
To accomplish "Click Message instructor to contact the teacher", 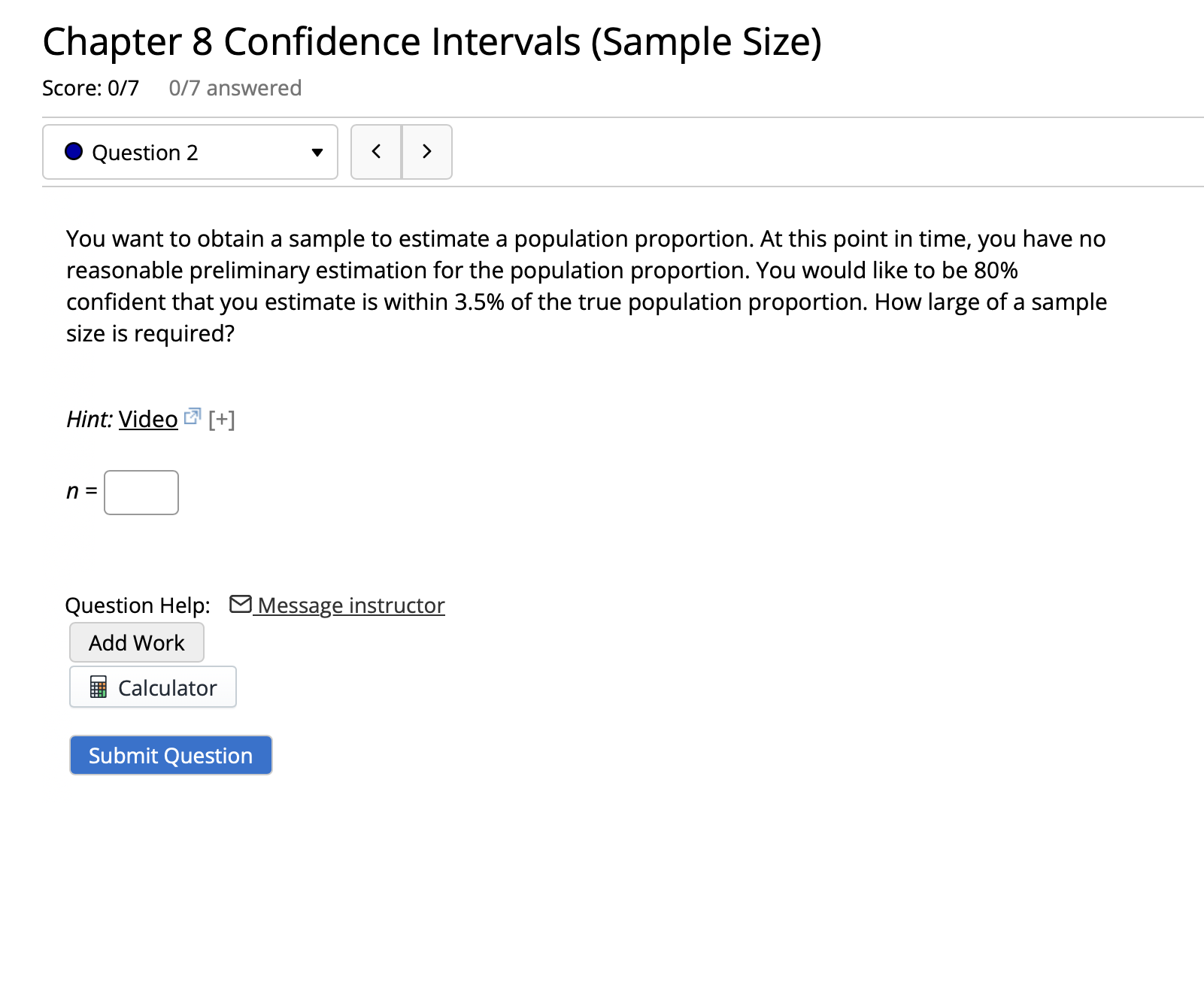I will (350, 605).
